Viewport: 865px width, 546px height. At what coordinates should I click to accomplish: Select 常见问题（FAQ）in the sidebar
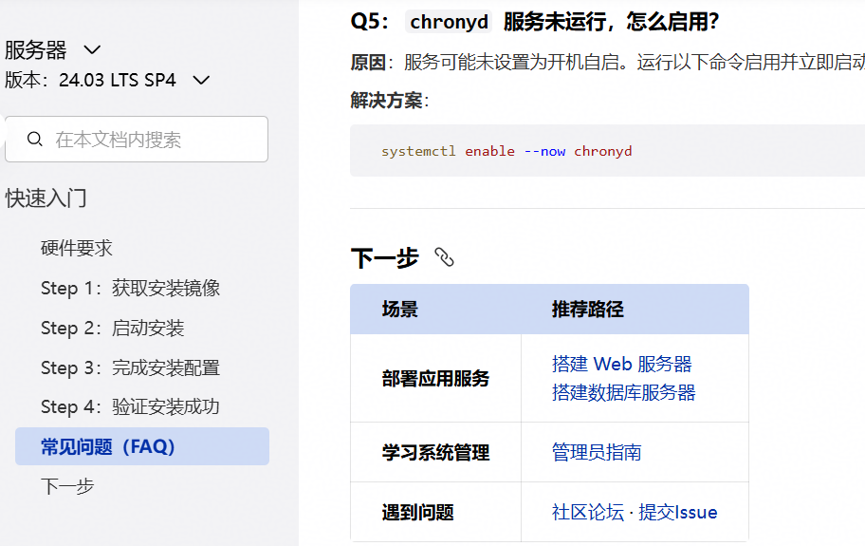(x=142, y=446)
